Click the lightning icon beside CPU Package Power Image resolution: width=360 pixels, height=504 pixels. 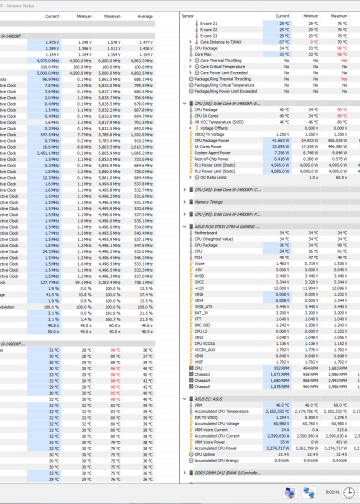(x=191, y=140)
